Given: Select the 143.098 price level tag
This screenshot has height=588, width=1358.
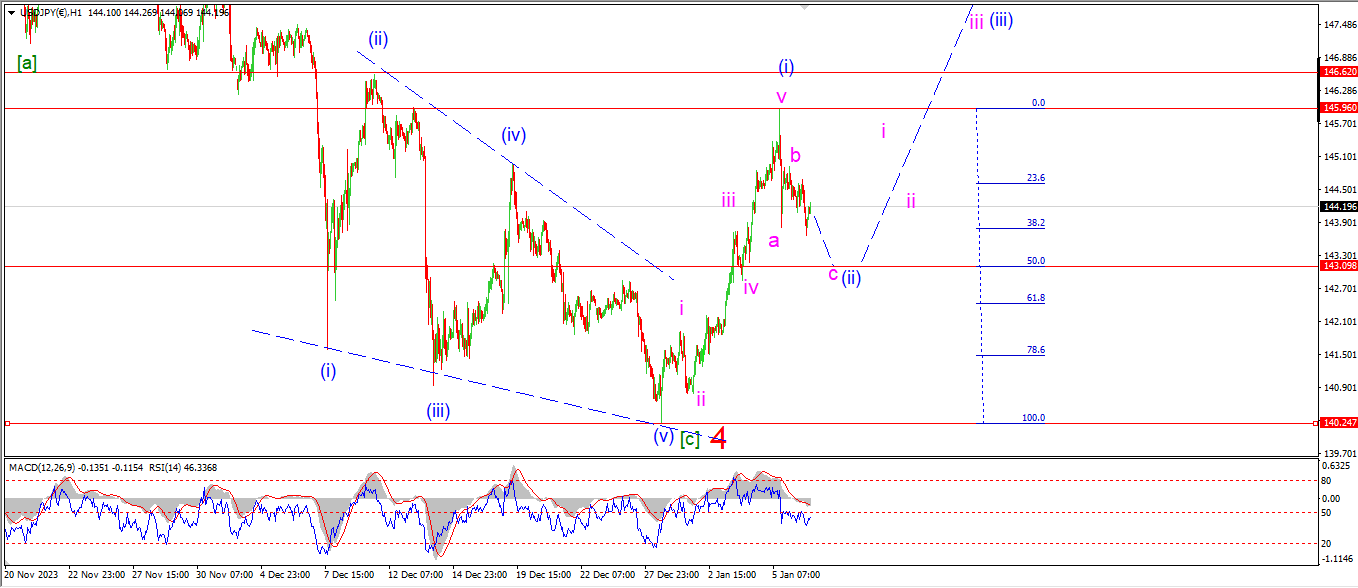Looking at the screenshot, I should (1338, 266).
